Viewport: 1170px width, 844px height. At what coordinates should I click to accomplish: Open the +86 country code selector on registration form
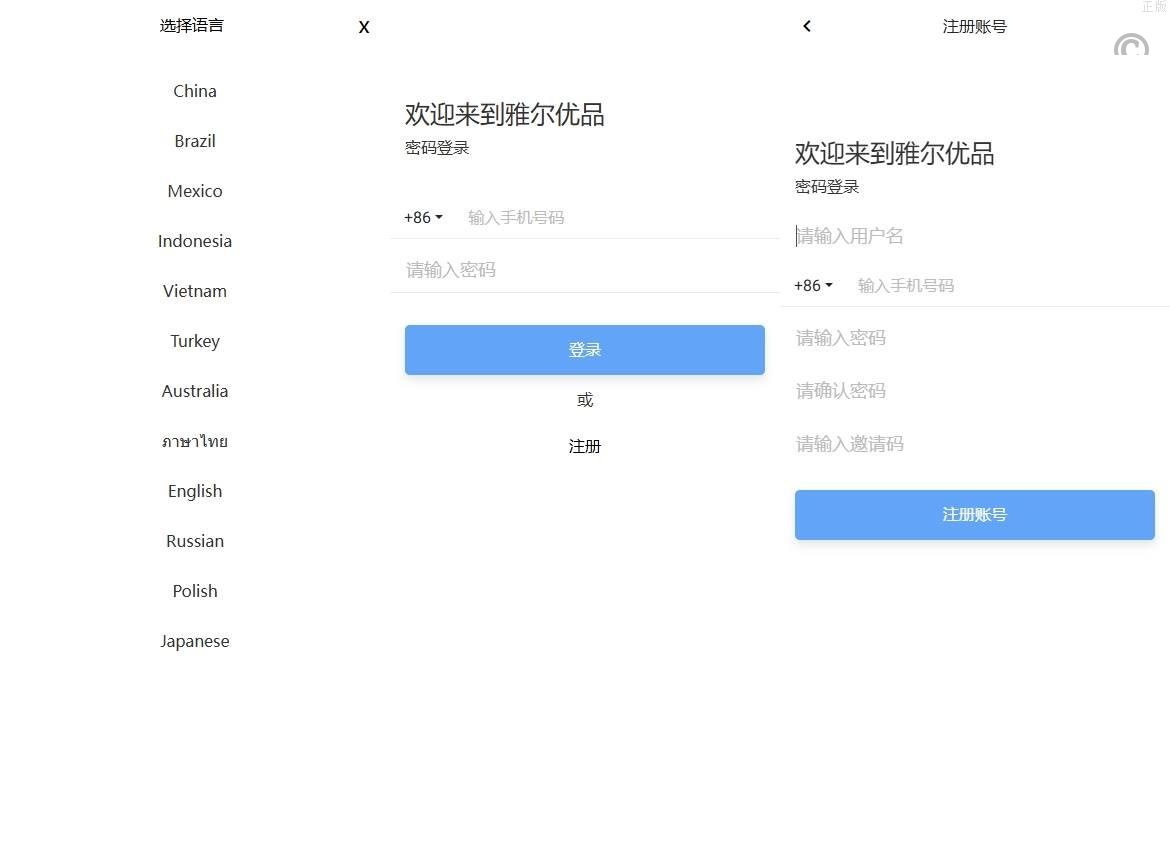(813, 285)
